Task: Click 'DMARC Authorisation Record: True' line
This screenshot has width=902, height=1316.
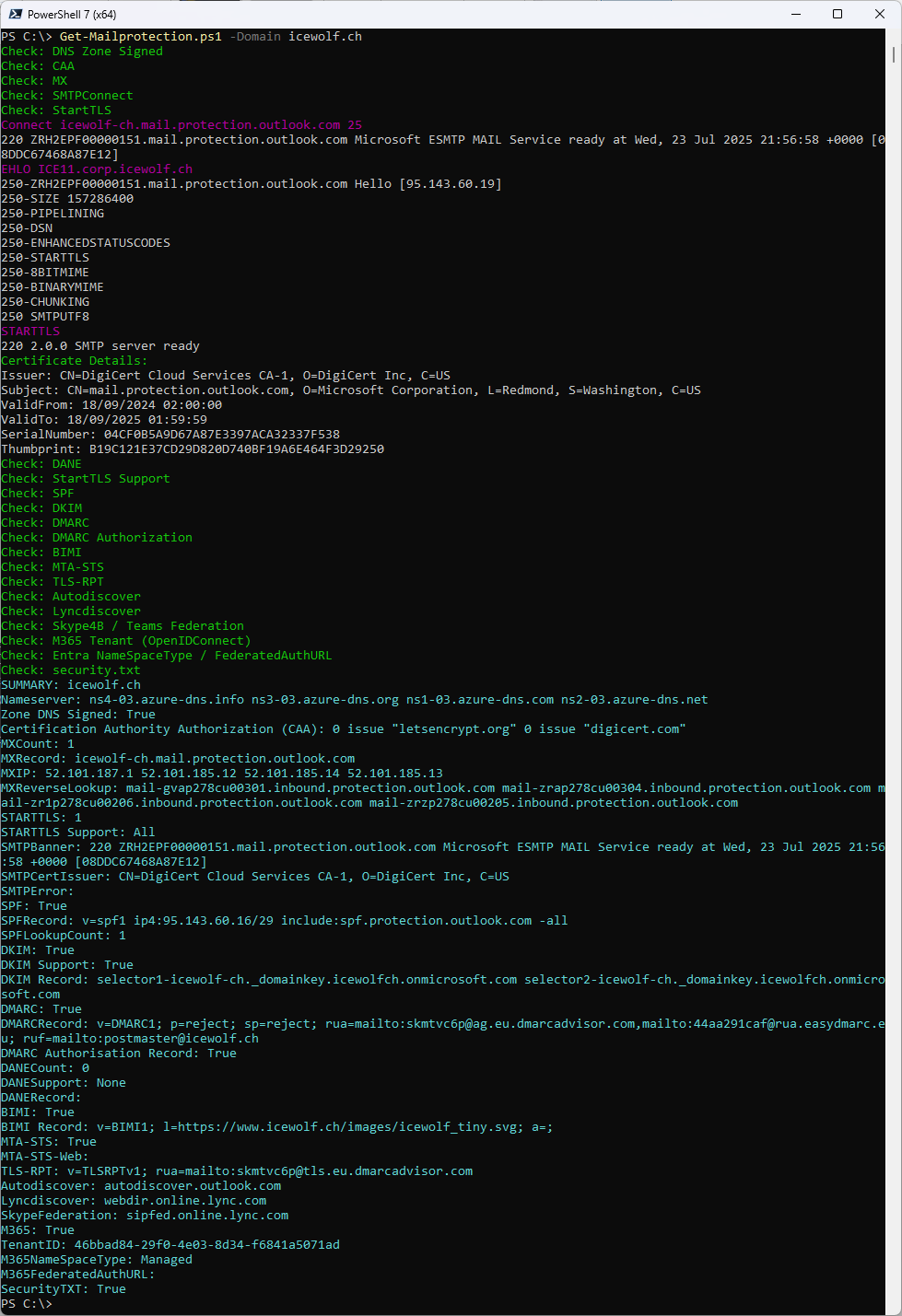Action: pyautogui.click(x=119, y=1054)
